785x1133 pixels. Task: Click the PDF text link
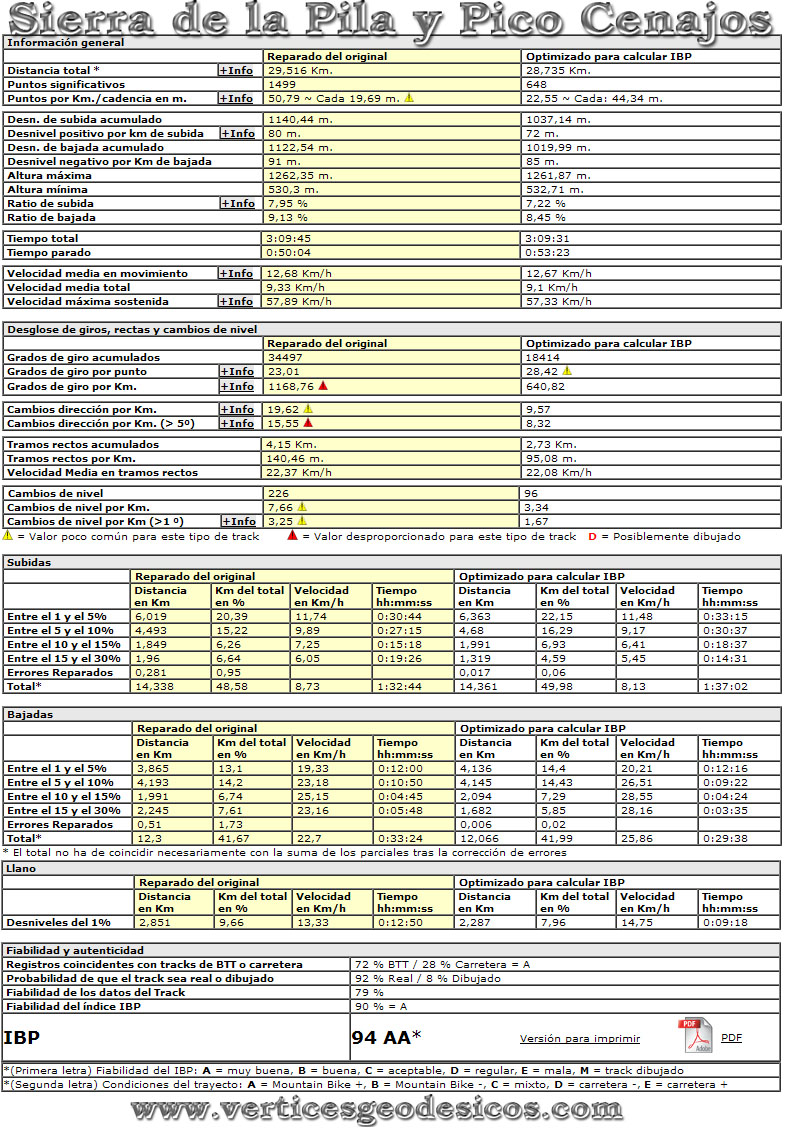pos(731,1038)
